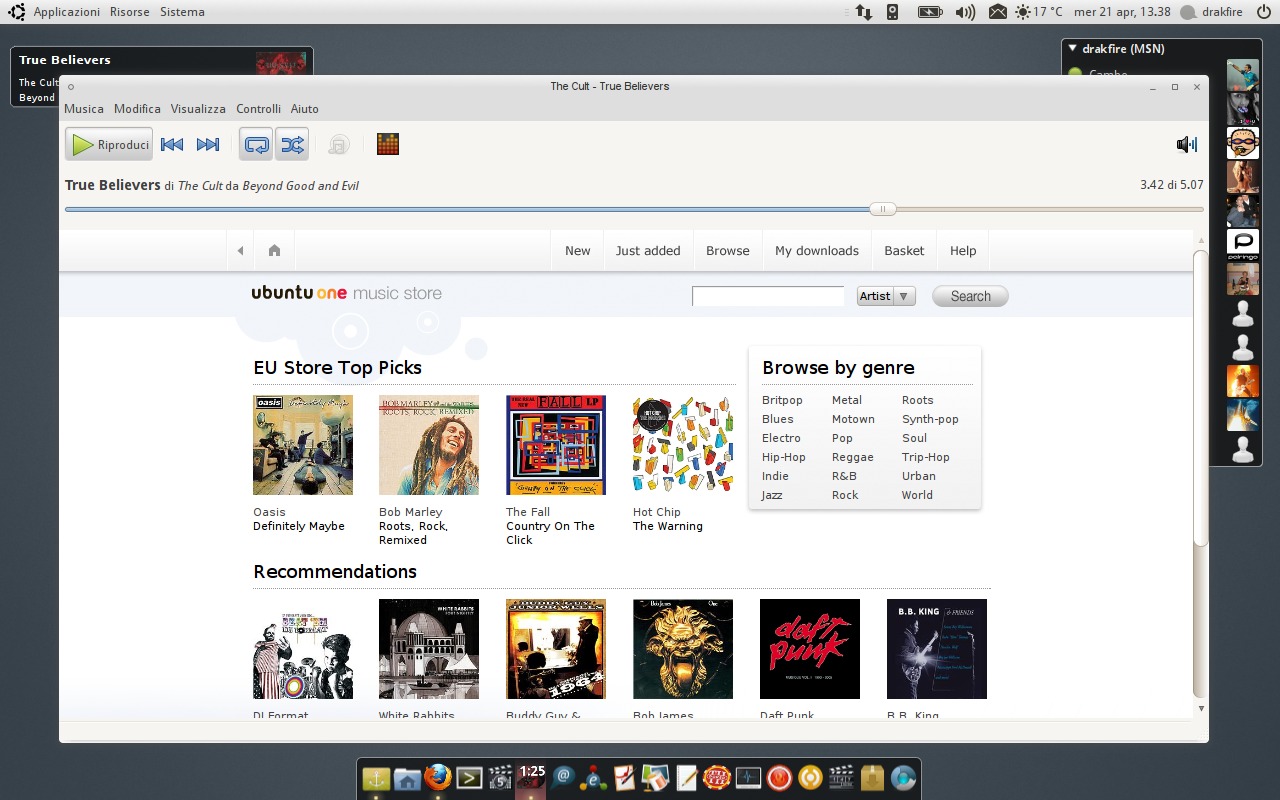Click the Riproduci play button
The width and height of the screenshot is (1280, 800).
click(109, 145)
